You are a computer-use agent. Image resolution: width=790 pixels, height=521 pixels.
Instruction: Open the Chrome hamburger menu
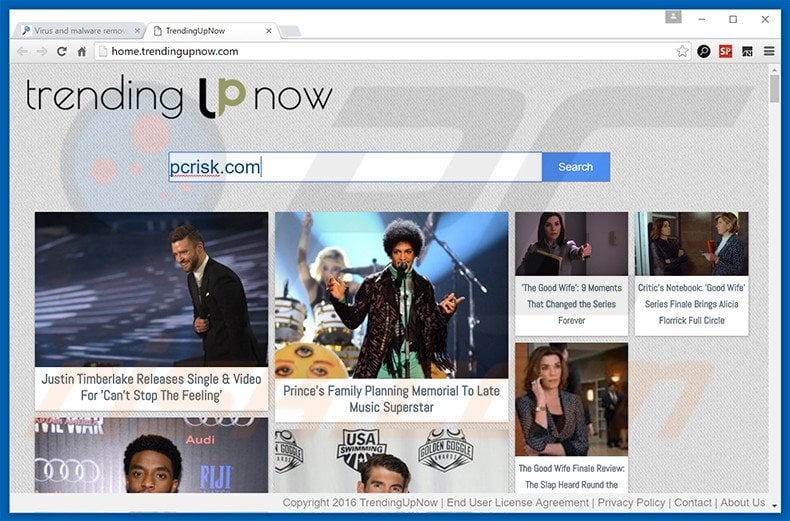pos(769,51)
